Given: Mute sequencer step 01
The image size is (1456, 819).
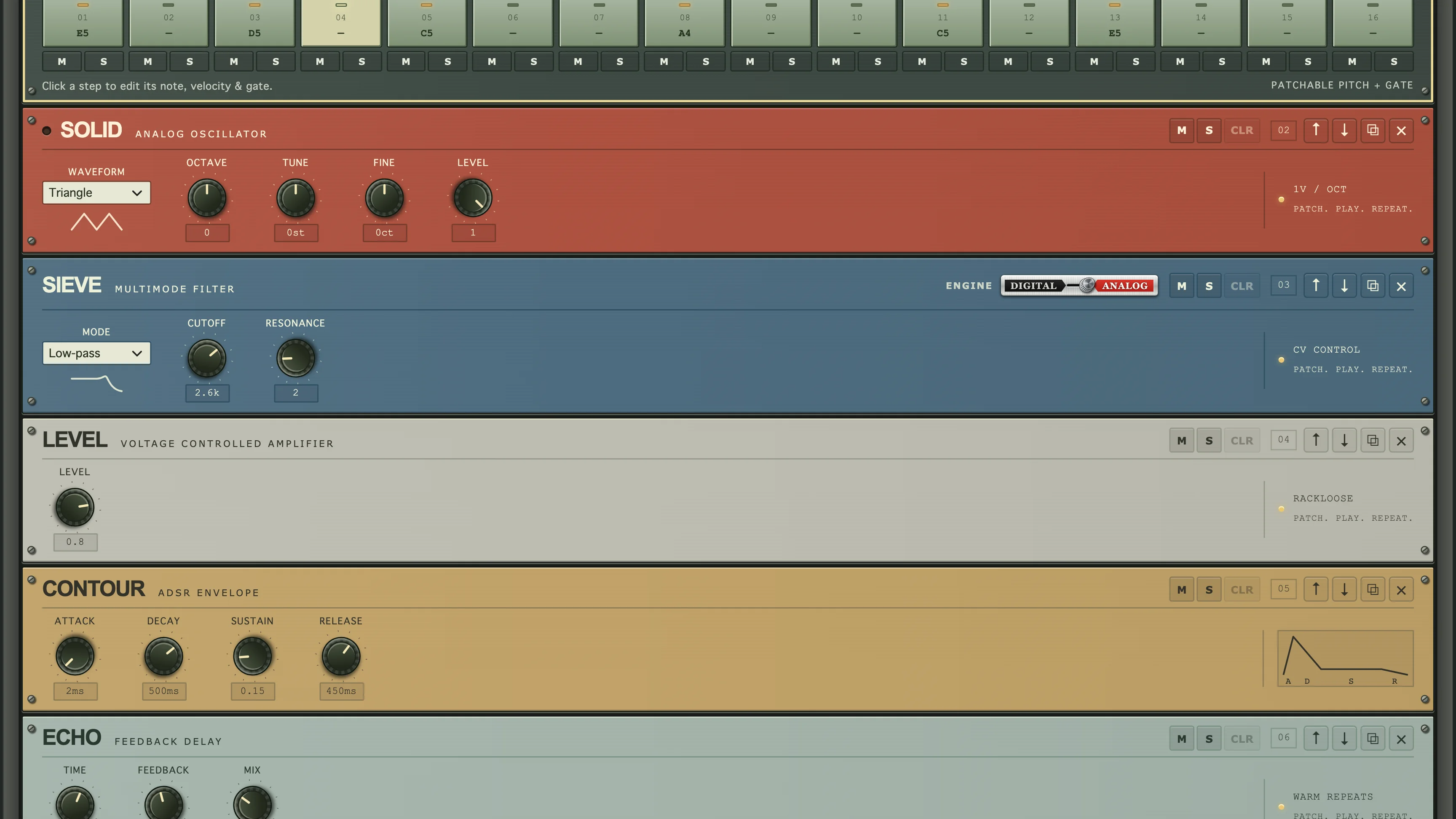Looking at the screenshot, I should point(62,61).
